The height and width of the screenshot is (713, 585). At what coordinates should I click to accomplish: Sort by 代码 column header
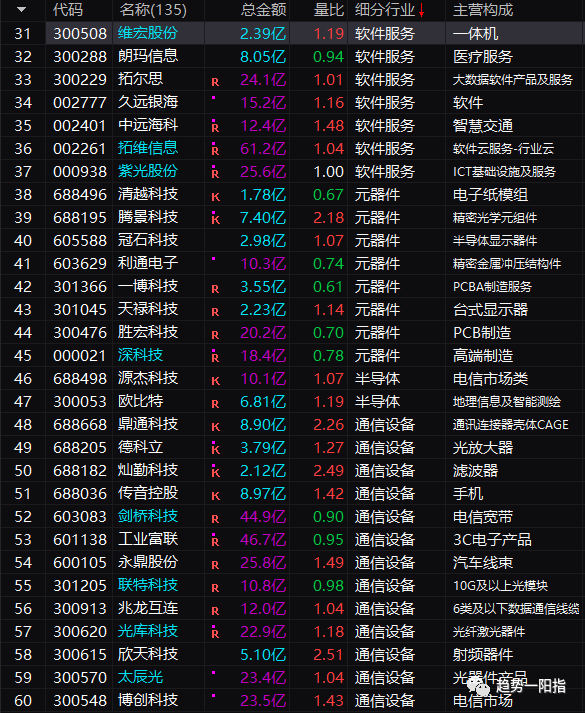tap(68, 10)
